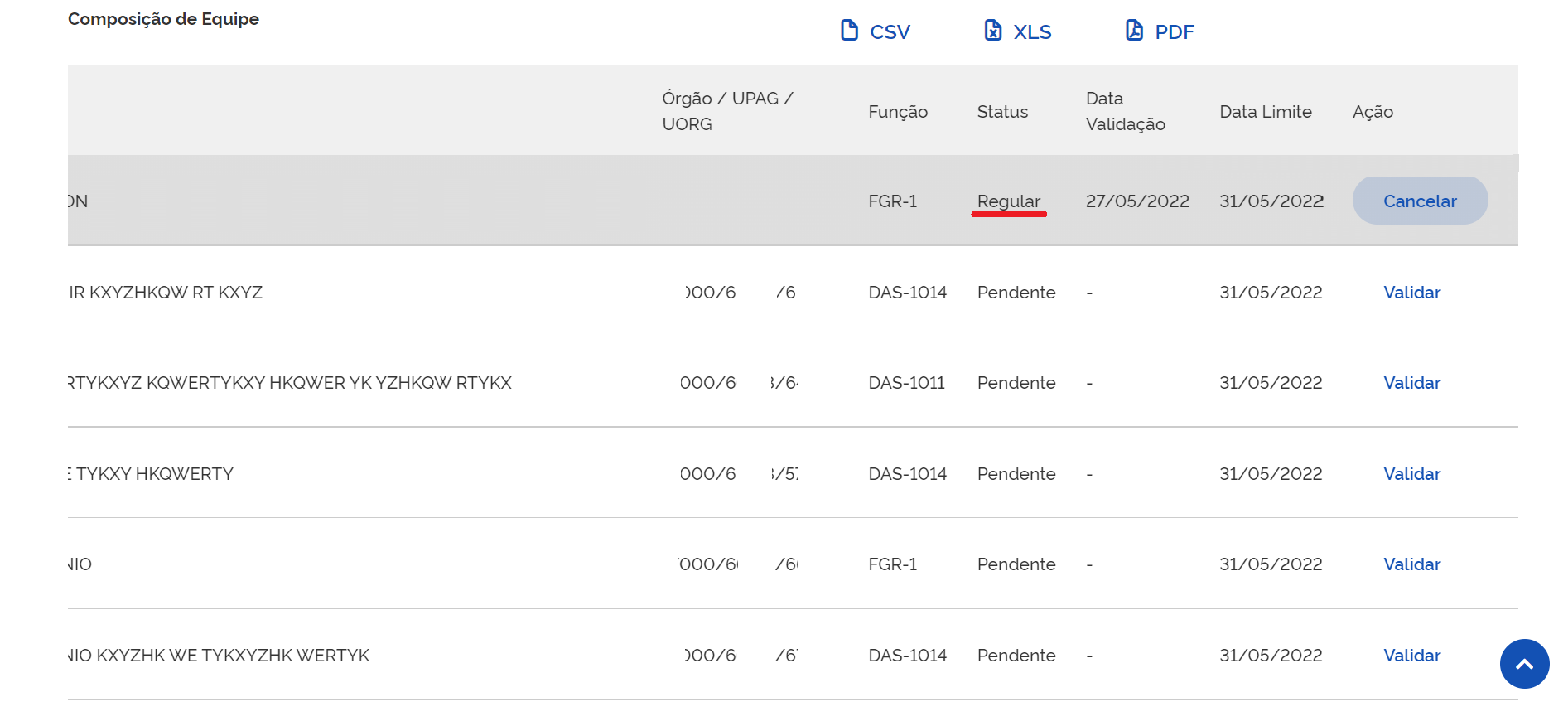The width and height of the screenshot is (1568, 702).
Task: Select the Data Validação column header
Action: pos(1124,111)
